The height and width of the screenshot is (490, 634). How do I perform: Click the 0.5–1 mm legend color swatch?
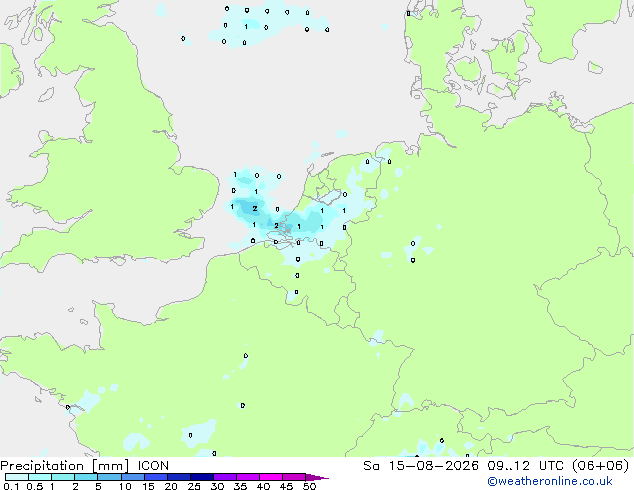[40, 477]
